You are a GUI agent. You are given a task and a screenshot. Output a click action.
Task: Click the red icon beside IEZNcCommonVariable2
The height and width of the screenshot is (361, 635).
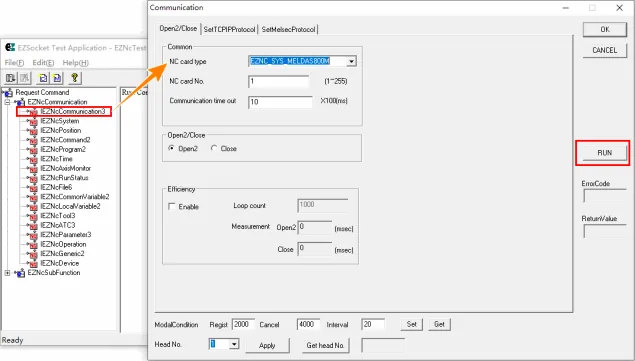33,197
